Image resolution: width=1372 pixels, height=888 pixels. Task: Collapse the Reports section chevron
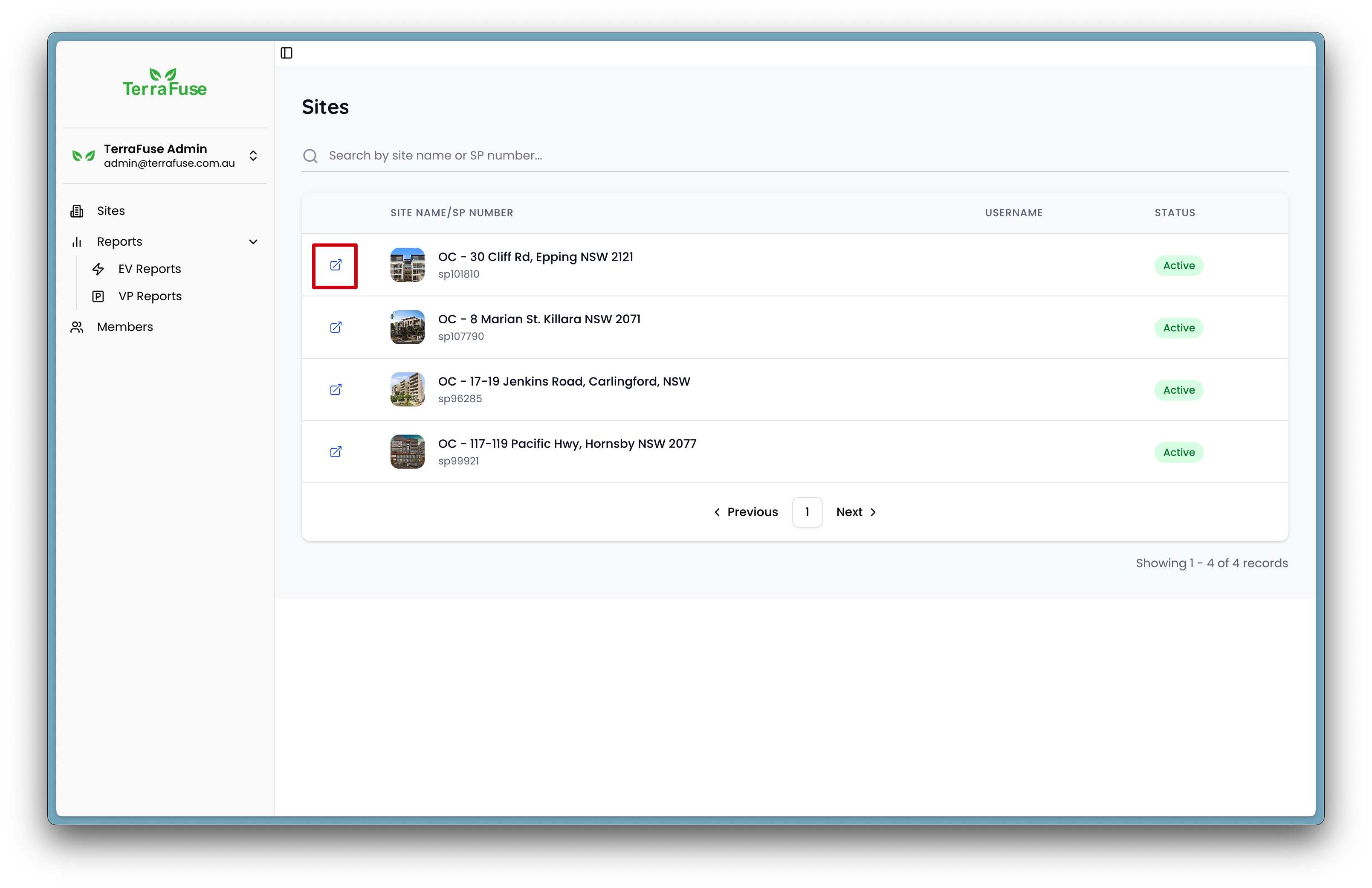254,241
